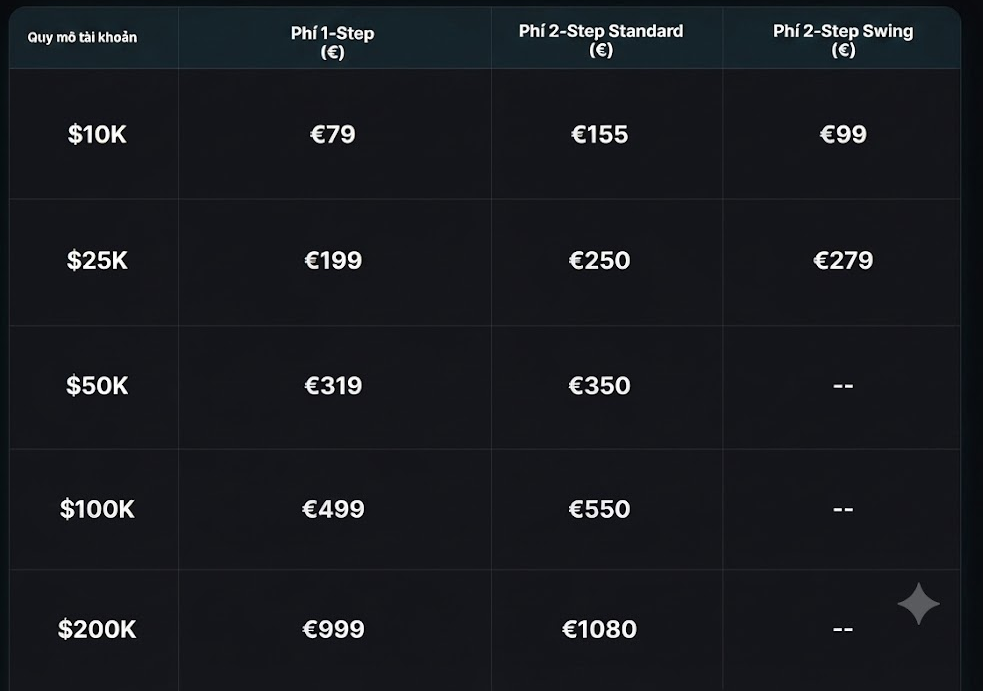Click the €319 price cell
983x691 pixels.
tap(333, 386)
